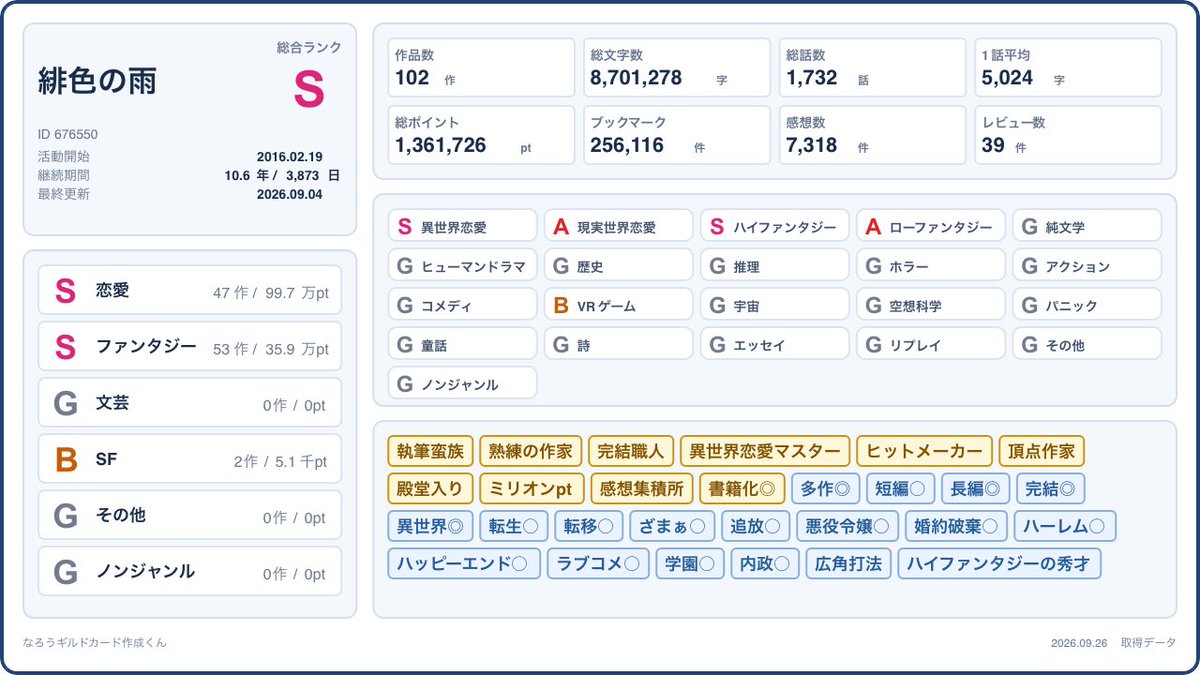1200x675 pixels.
Task: Select the 完結職人 badge
Action: click(x=630, y=451)
